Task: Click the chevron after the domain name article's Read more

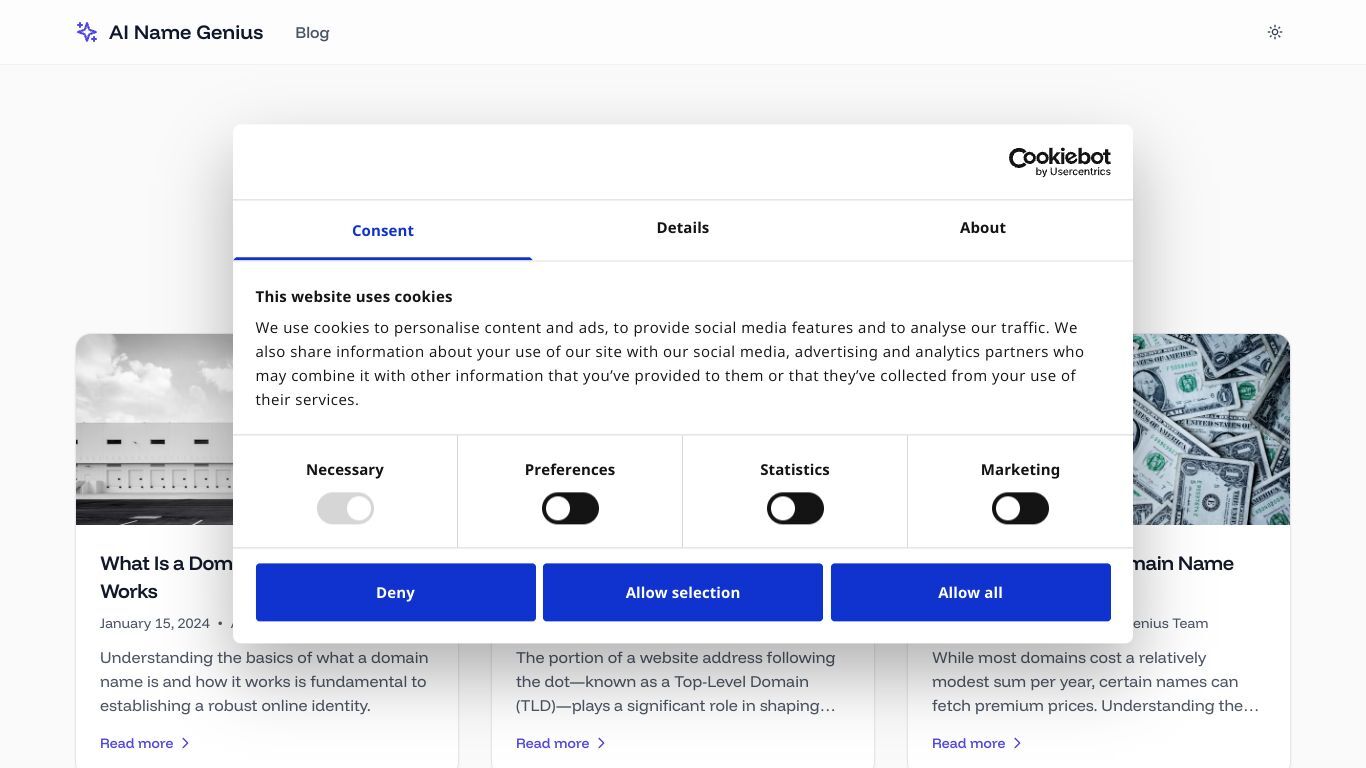Action: pos(185,743)
